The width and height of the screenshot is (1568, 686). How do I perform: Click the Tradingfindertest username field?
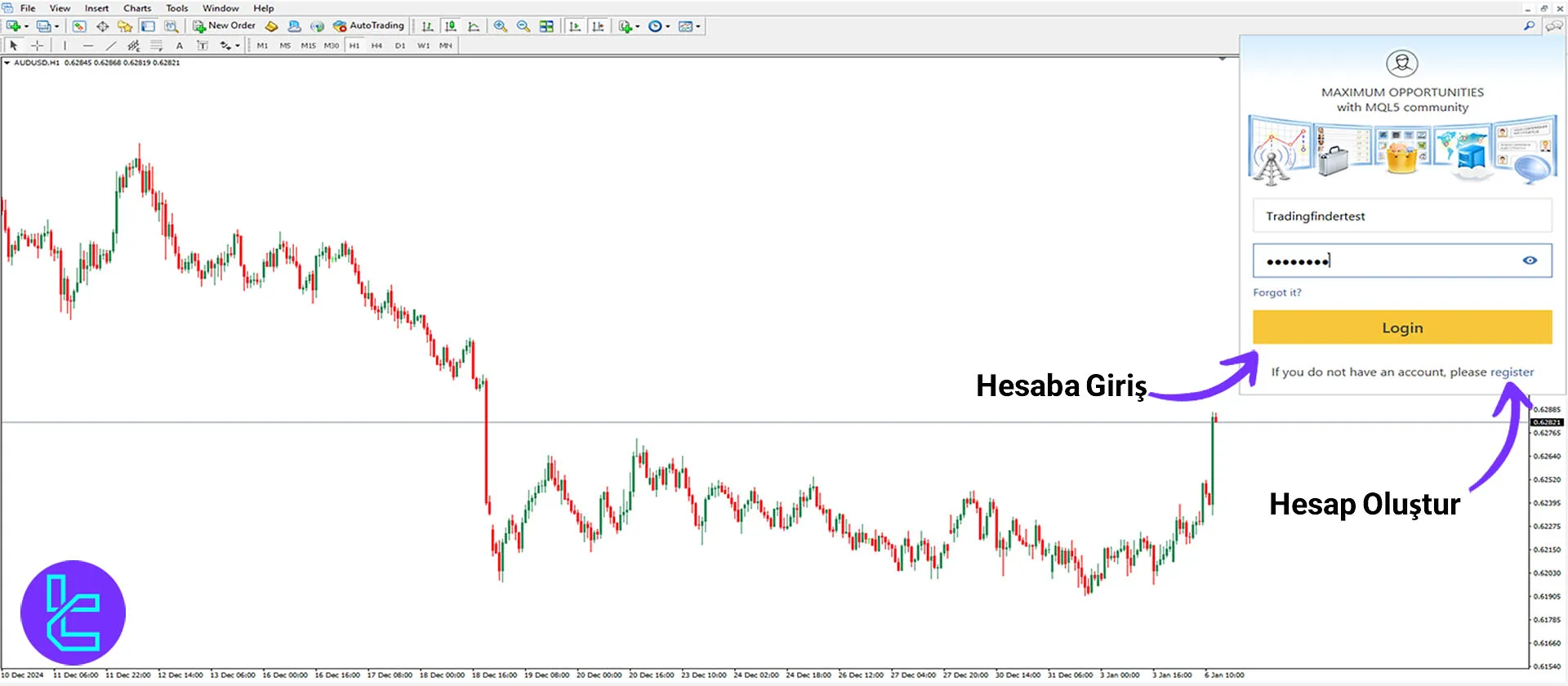[x=1401, y=216]
